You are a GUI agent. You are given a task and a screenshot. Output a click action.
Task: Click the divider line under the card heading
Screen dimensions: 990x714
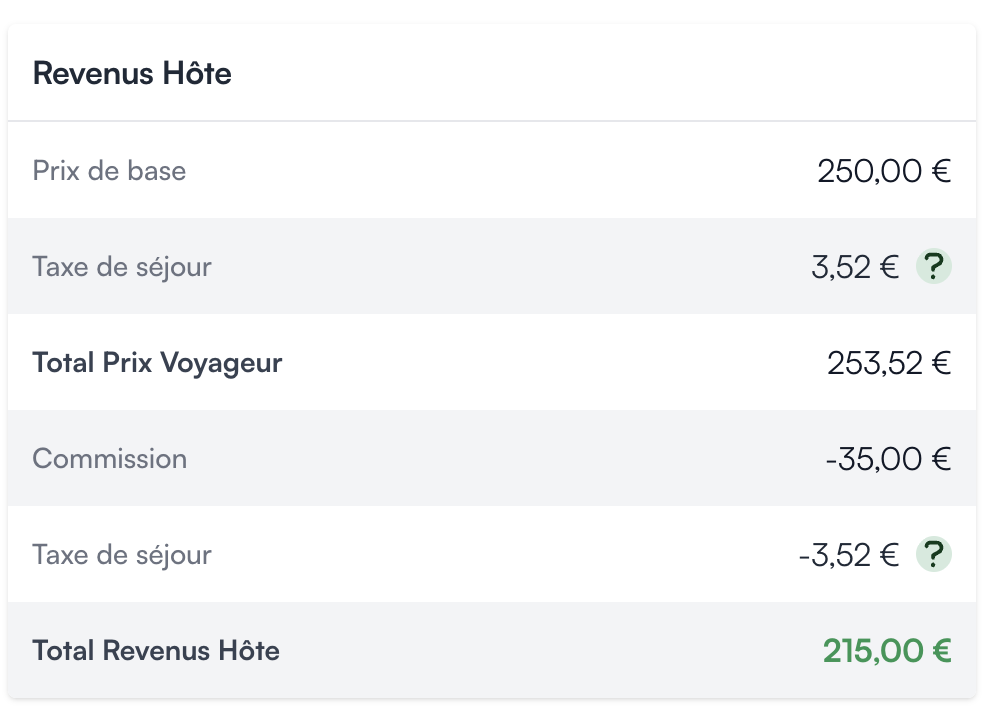tap(492, 121)
